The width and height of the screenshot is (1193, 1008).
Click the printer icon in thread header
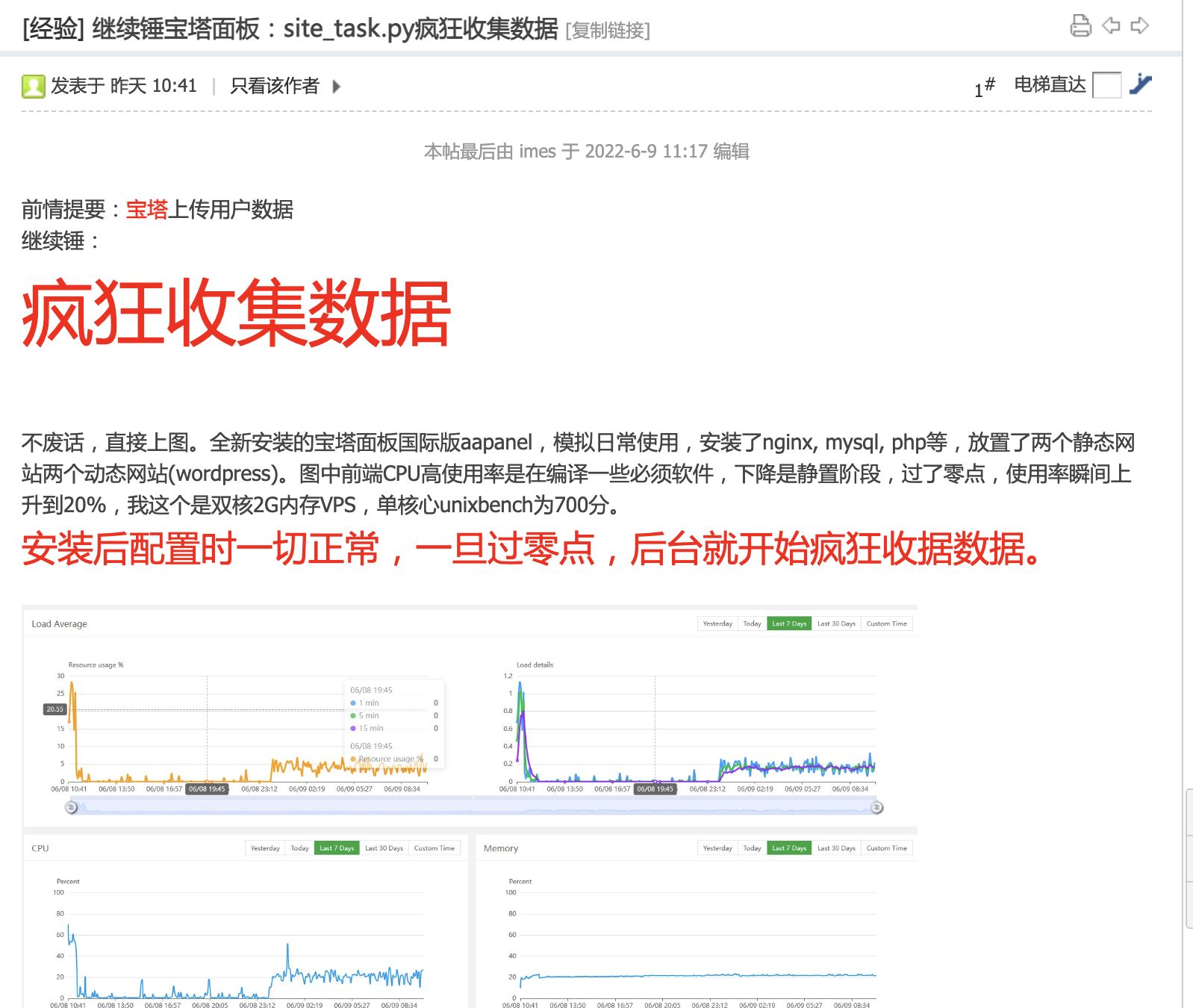[1080, 25]
